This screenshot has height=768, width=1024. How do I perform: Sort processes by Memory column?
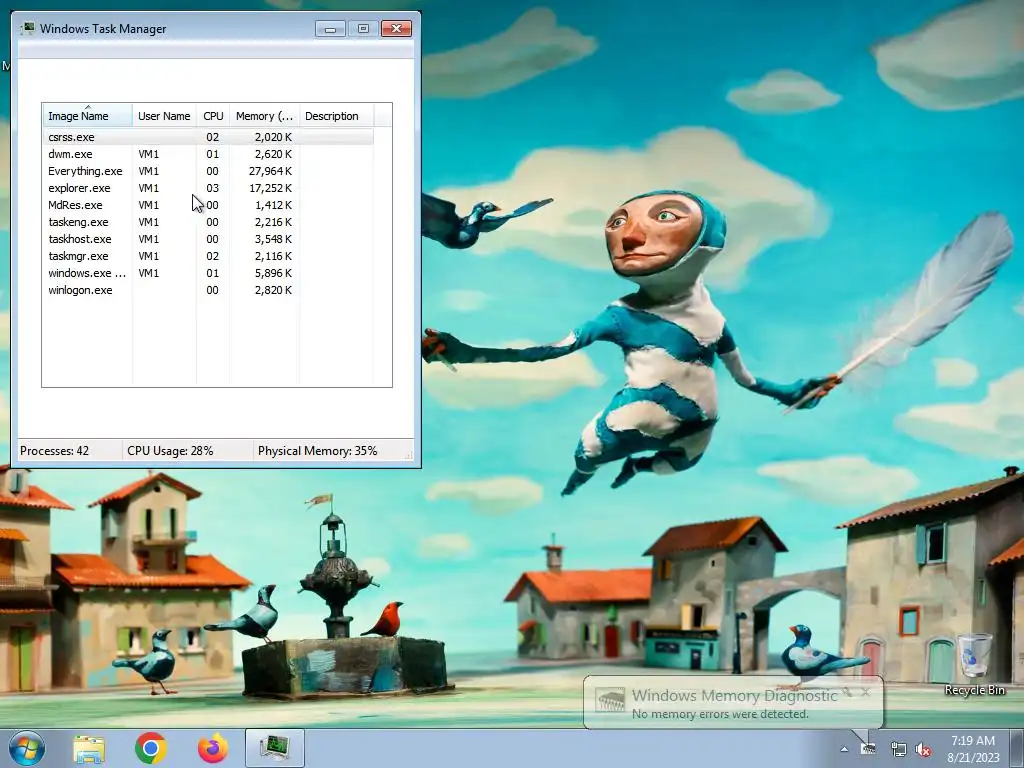point(264,116)
